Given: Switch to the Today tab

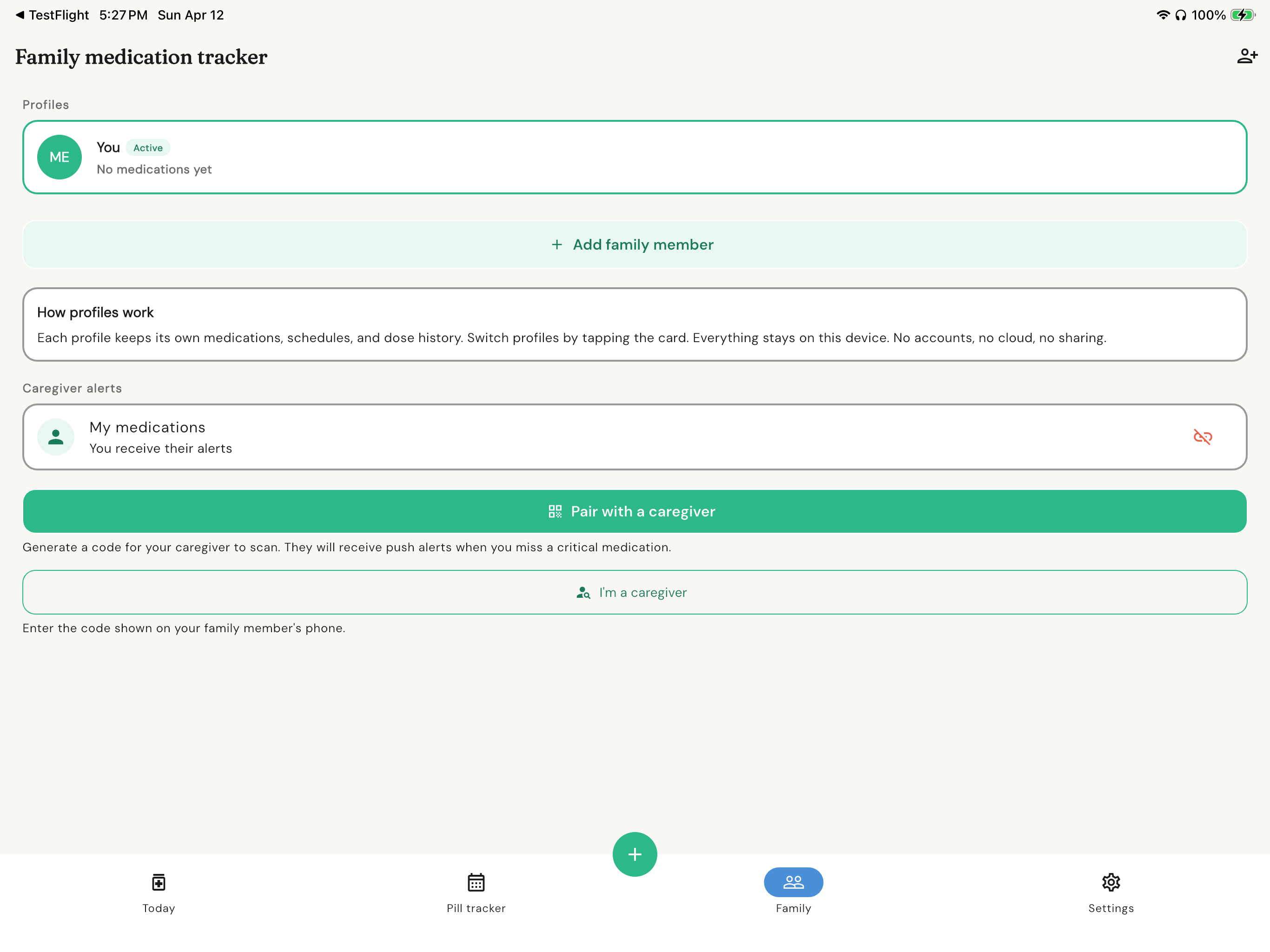Looking at the screenshot, I should tap(159, 893).
